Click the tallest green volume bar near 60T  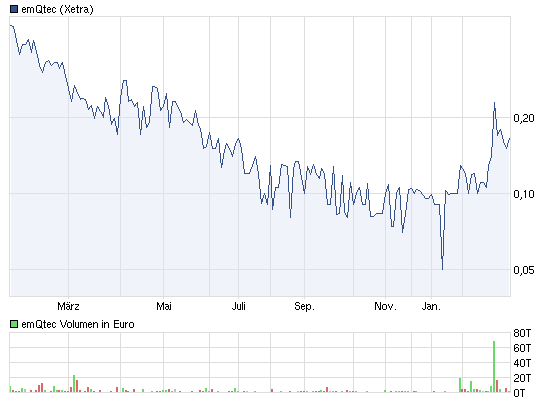coord(494,367)
